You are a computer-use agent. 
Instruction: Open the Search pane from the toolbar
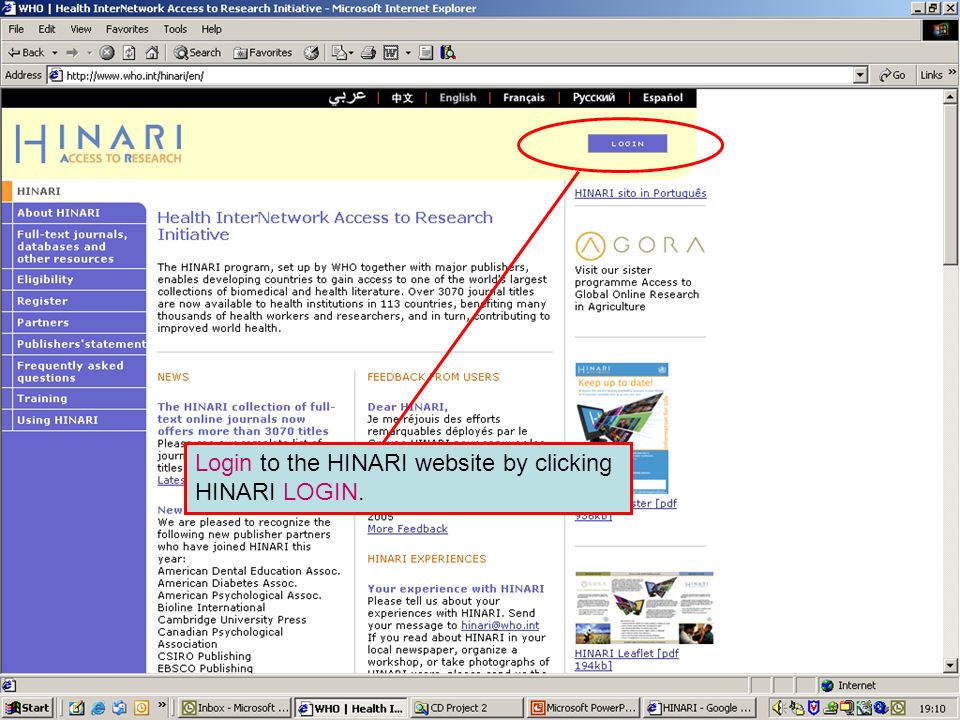197,53
